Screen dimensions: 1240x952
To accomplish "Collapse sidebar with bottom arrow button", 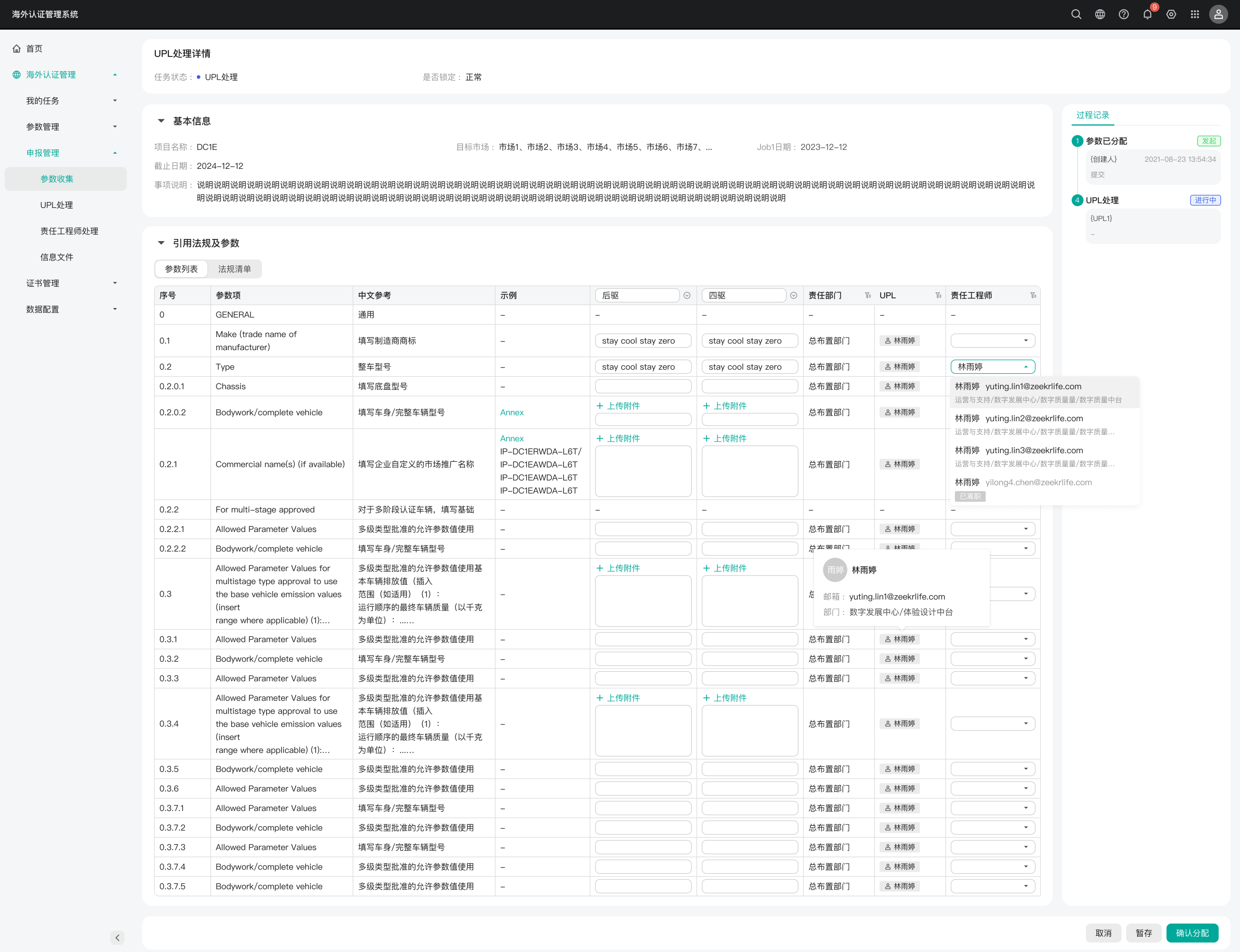I will (117, 937).
